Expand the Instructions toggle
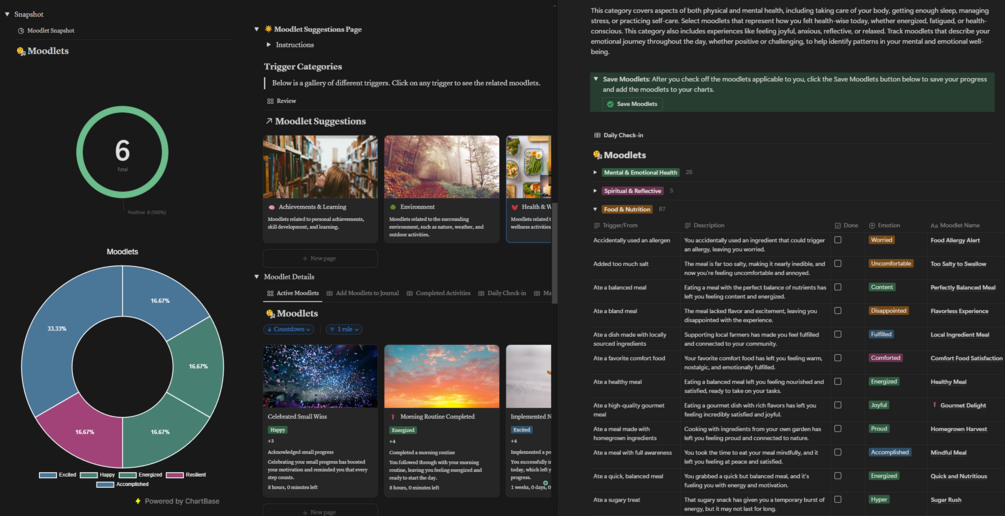1005x516 pixels. point(269,45)
